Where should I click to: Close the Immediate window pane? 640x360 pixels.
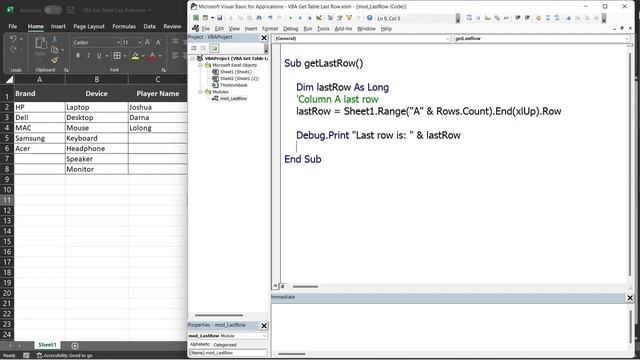tap(630, 298)
